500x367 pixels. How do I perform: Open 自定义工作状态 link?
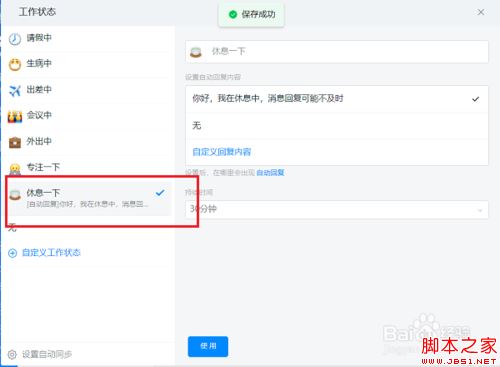(51, 253)
